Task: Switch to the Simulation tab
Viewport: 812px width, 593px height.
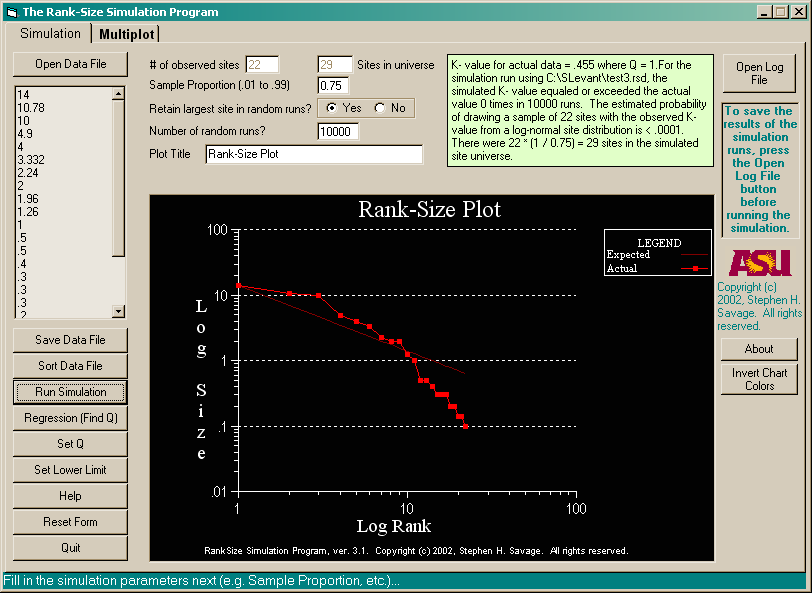Action: tap(50, 34)
